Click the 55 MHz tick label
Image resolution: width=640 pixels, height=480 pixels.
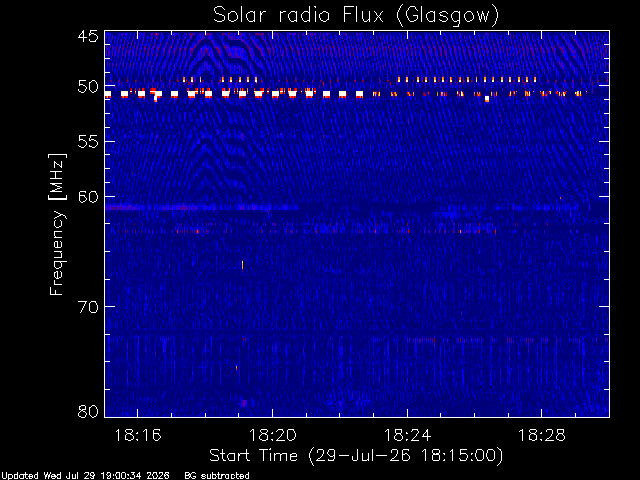88,142
